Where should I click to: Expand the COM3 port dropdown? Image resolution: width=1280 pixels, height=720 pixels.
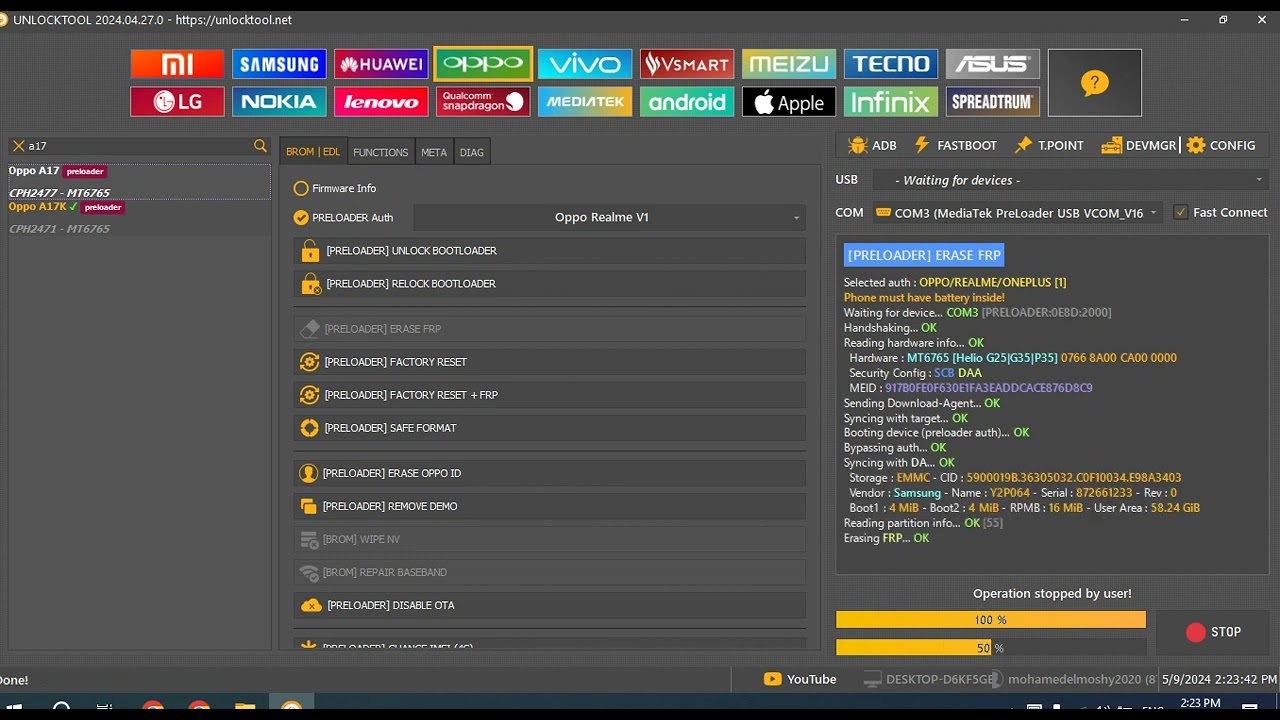(1016, 212)
